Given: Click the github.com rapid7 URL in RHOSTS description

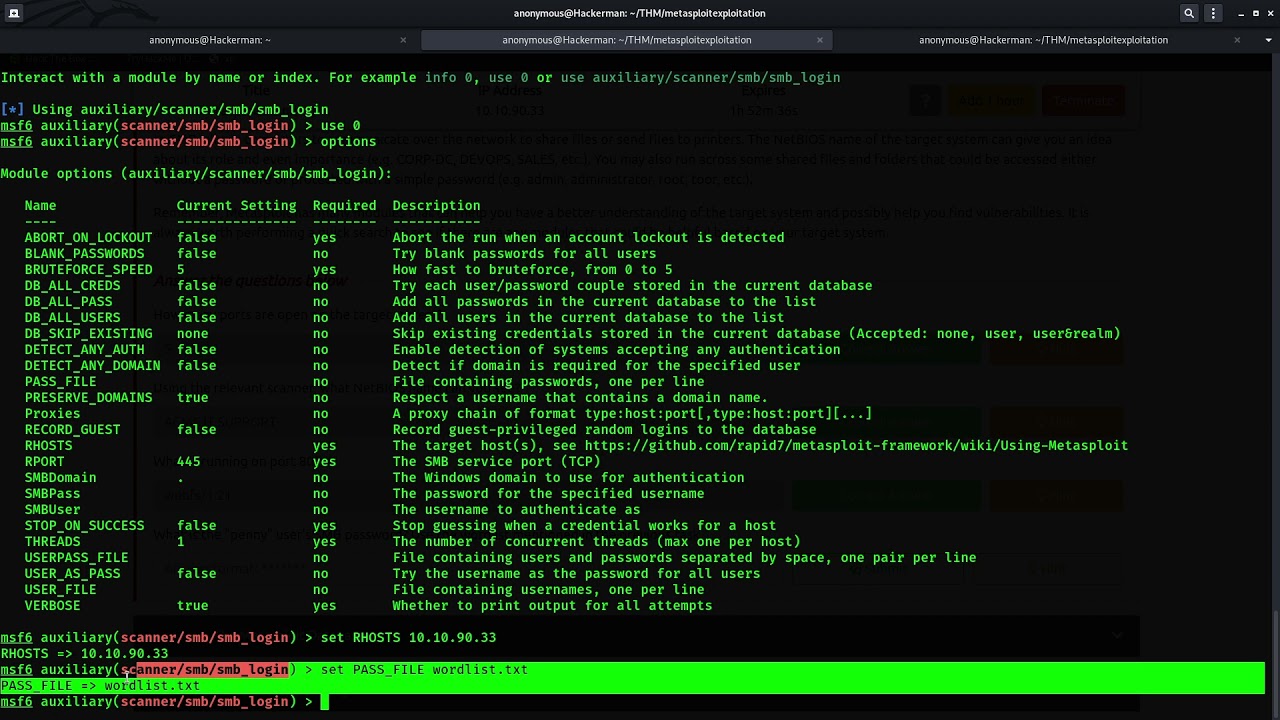Looking at the screenshot, I should point(856,446).
